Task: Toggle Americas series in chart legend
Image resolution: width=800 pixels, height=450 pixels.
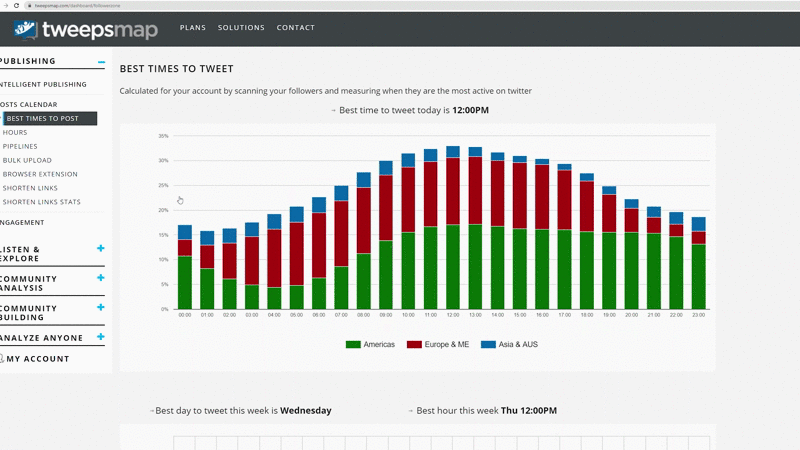Action: (x=370, y=345)
